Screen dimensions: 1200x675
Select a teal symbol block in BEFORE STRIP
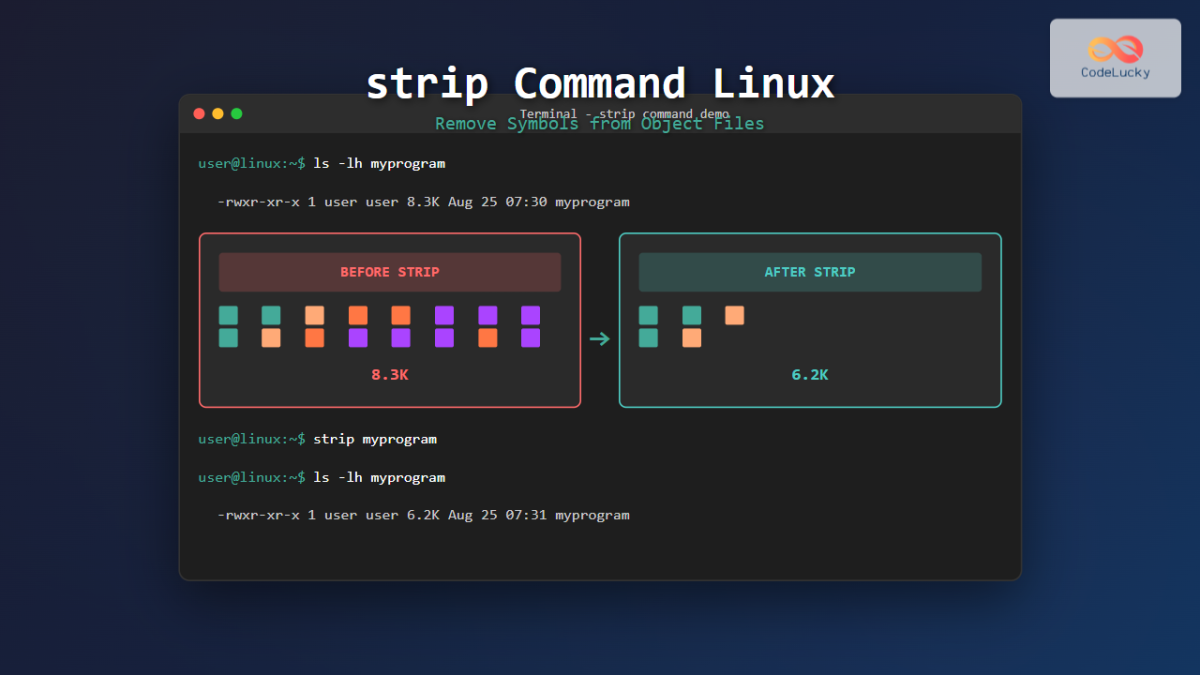(x=227, y=314)
